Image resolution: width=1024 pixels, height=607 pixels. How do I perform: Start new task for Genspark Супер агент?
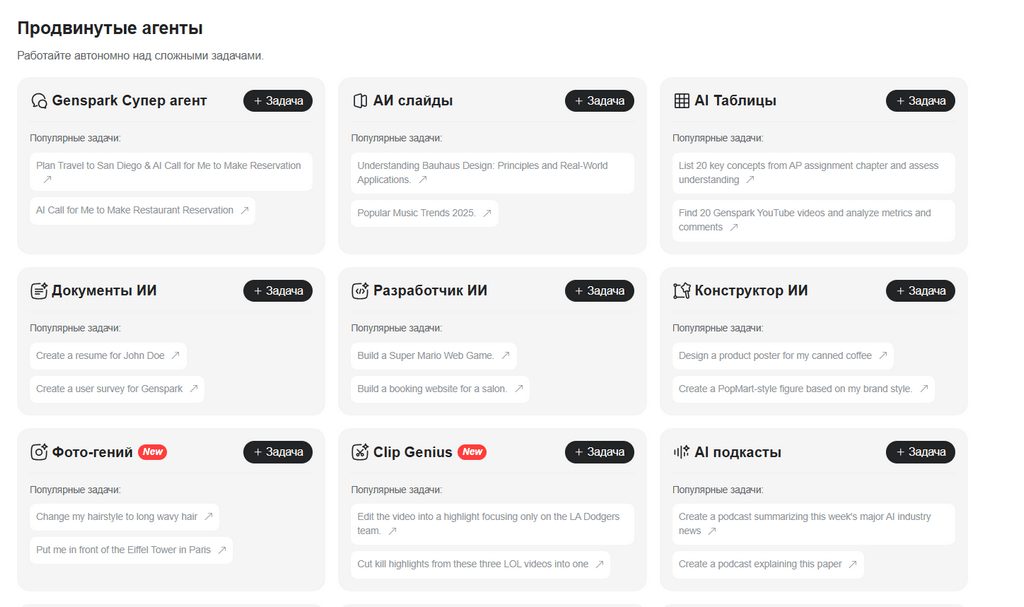pos(278,101)
